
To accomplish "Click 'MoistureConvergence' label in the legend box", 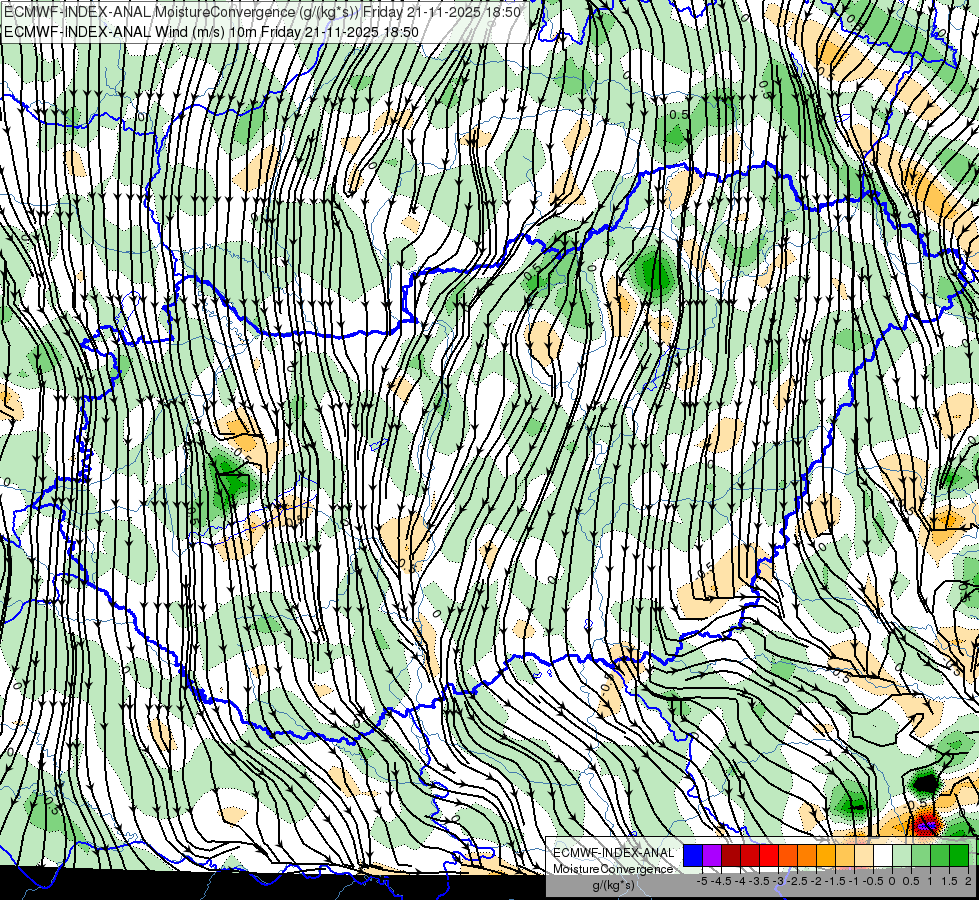I will point(613,869).
